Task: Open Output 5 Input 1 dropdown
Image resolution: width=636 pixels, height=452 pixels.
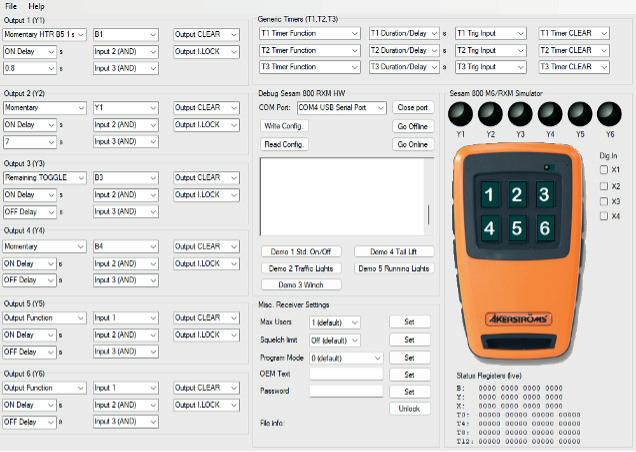Action: pos(125,318)
